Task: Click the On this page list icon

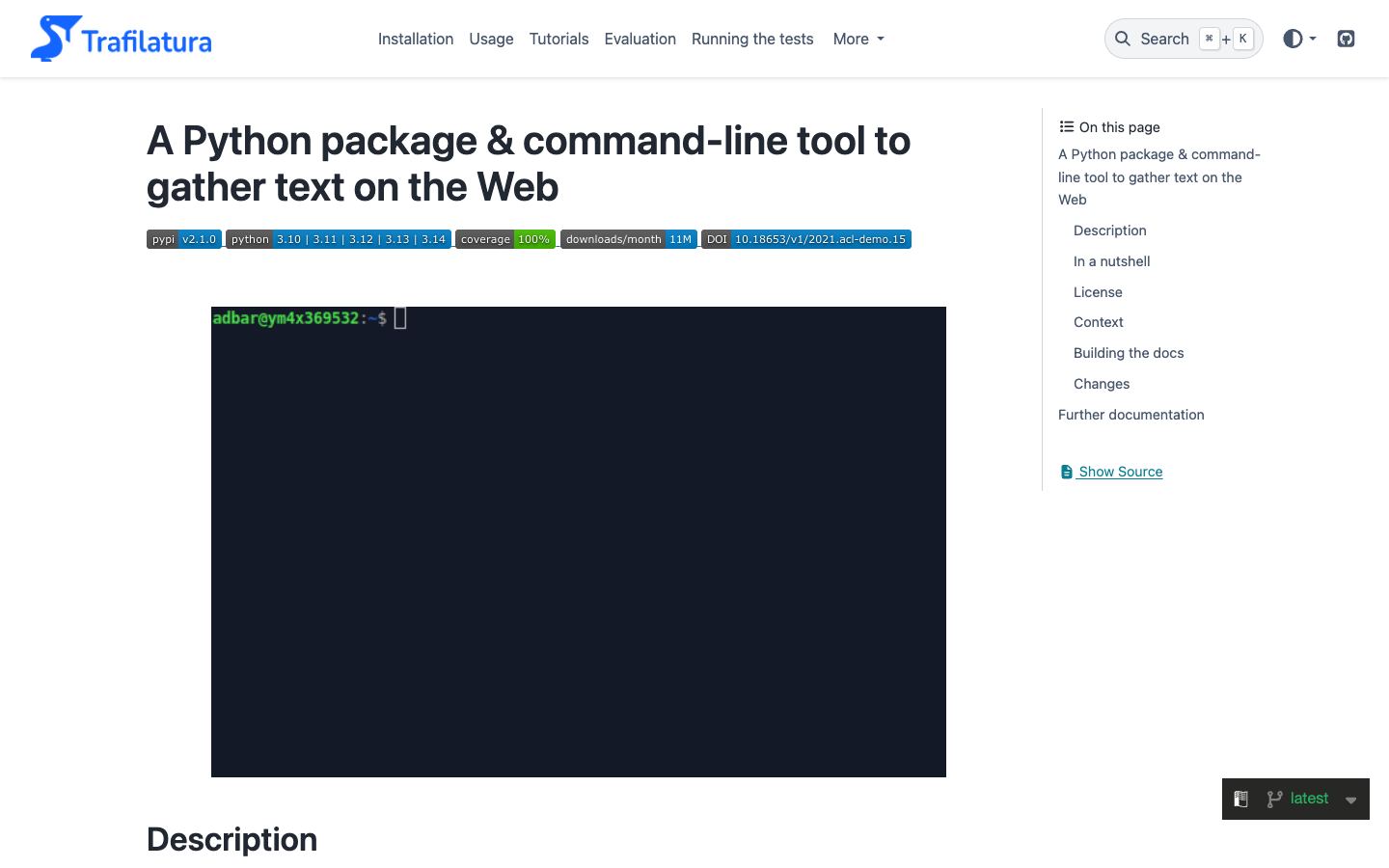Action: 1066,126
